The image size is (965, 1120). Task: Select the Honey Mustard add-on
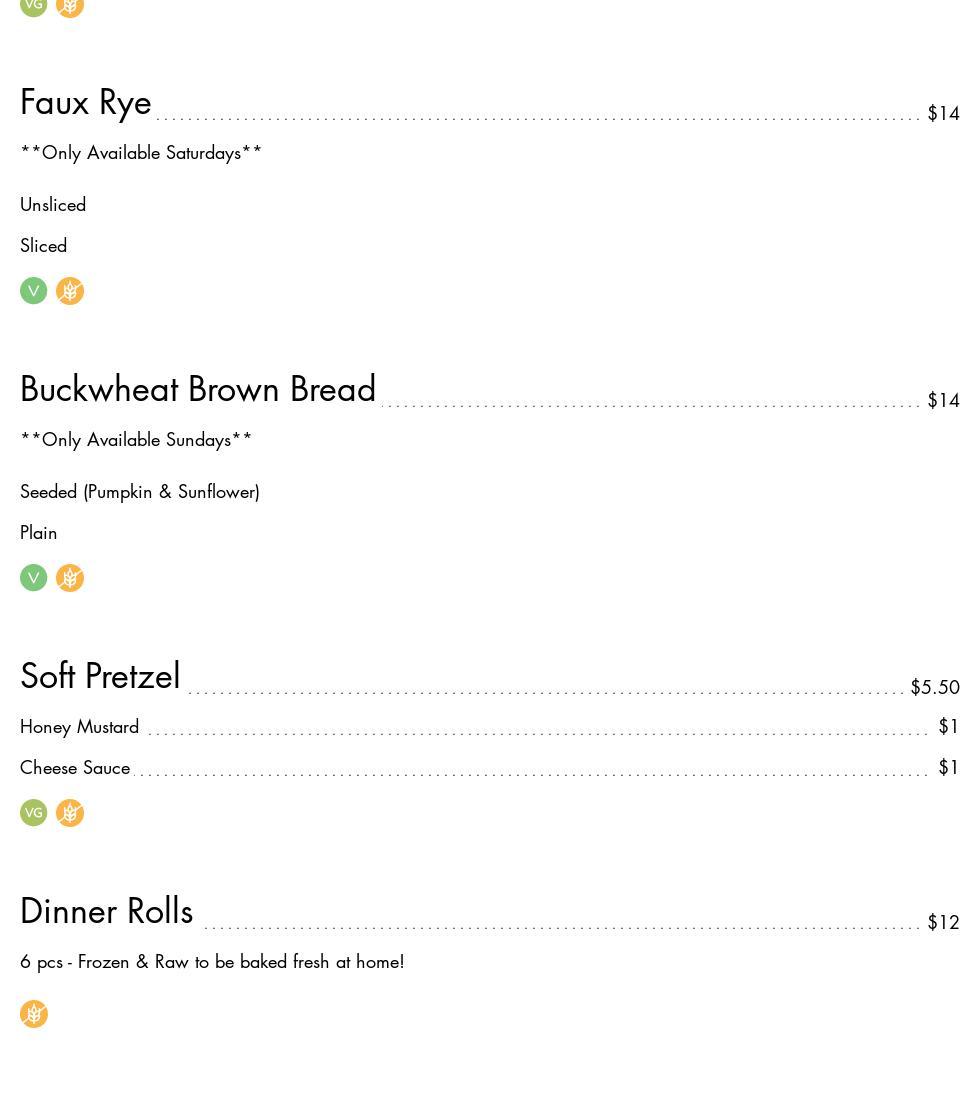[x=80, y=727]
